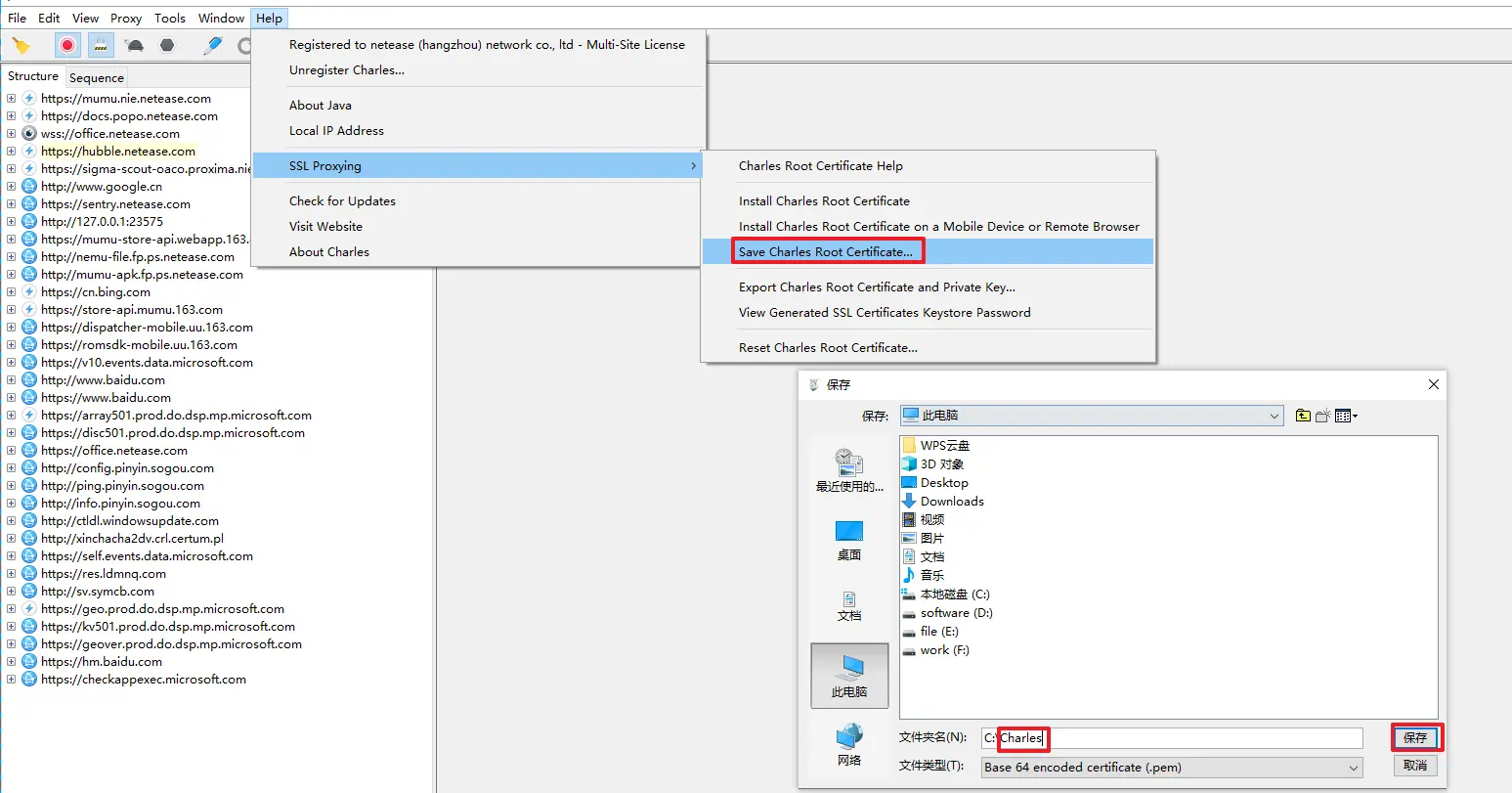Open the view menu icon in save dialog

[x=1346, y=416]
